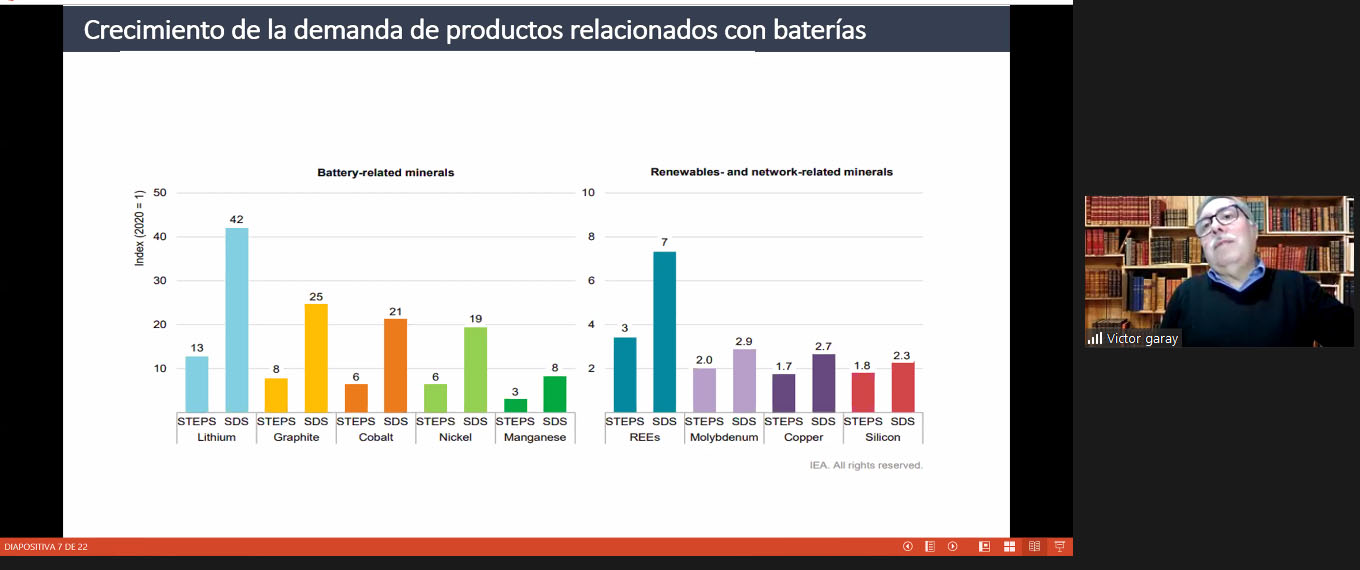1360x570 pixels.
Task: Click the REEs SDS teal bar
Action: (x=664, y=331)
